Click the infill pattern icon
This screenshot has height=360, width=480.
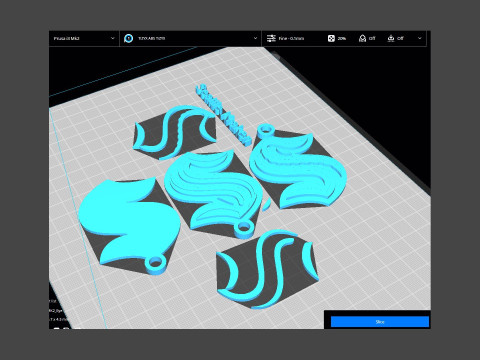click(x=331, y=38)
